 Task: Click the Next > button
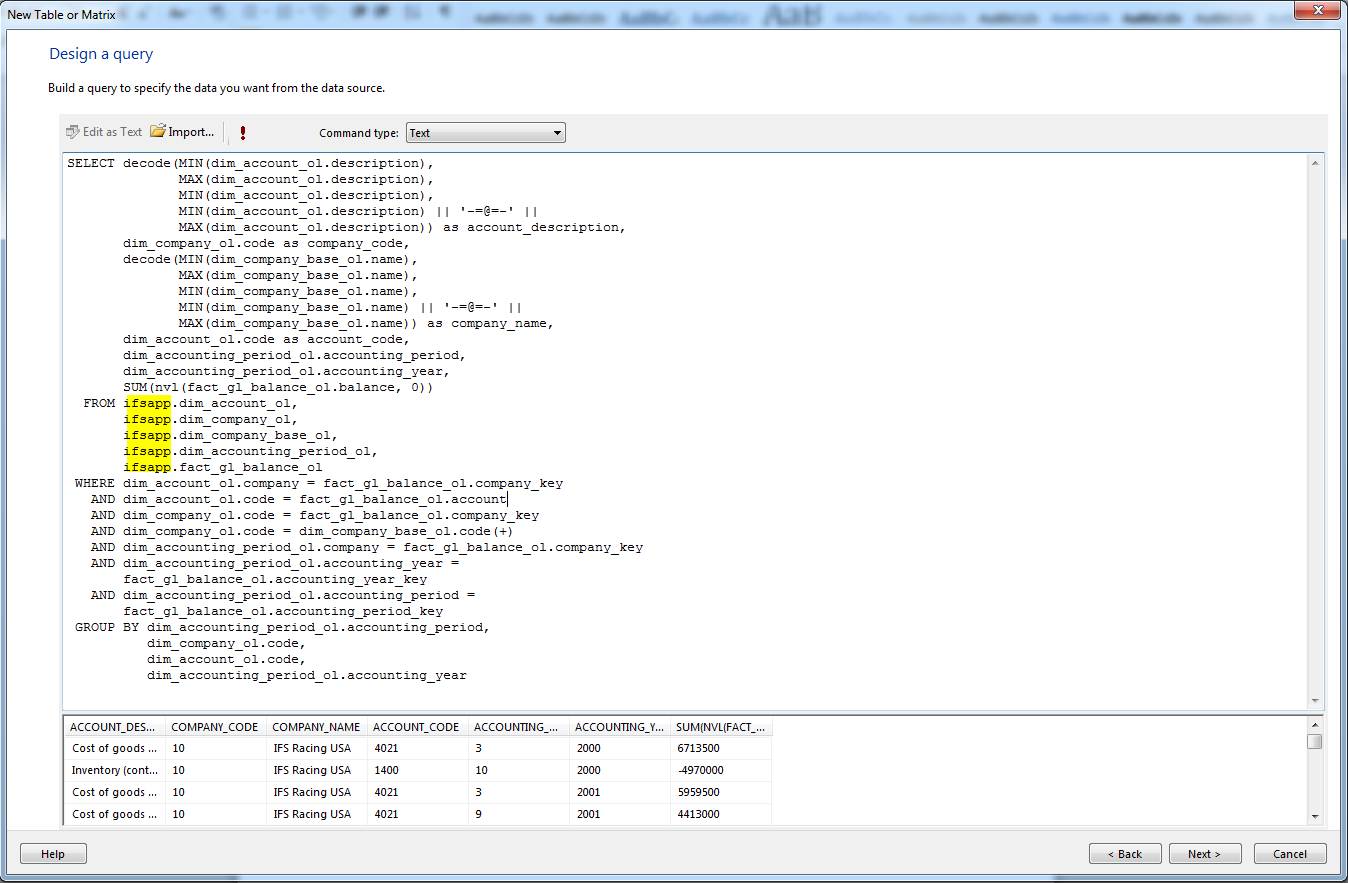tap(1204, 853)
